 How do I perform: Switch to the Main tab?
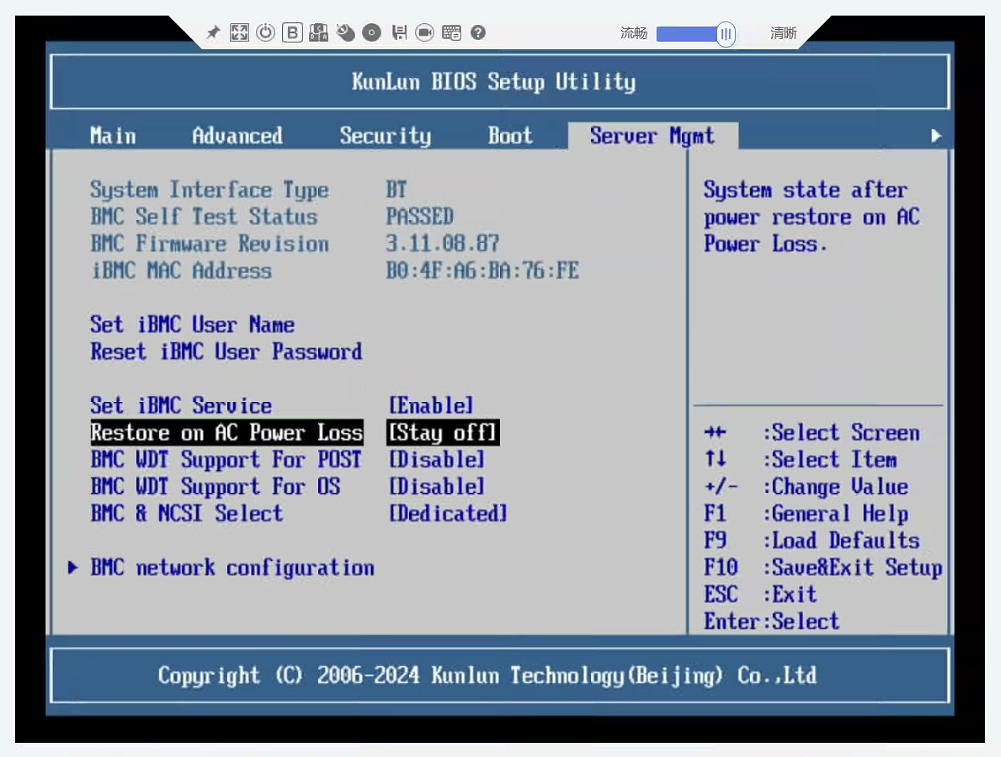click(113, 135)
